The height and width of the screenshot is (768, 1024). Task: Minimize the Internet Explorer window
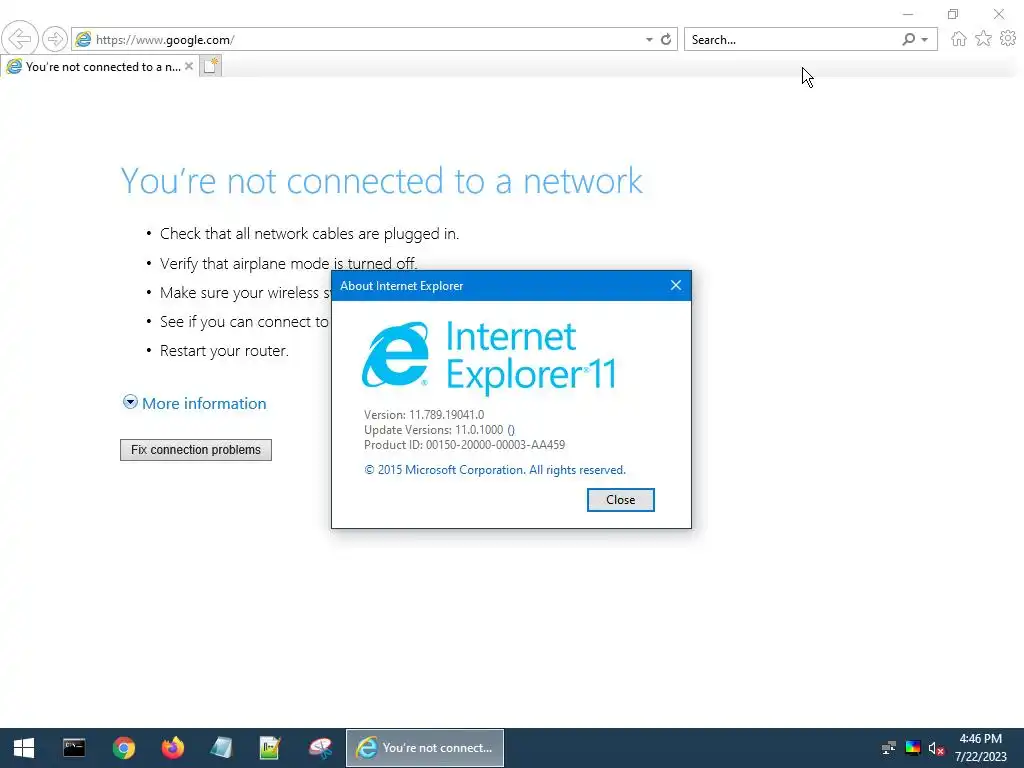[x=908, y=14]
